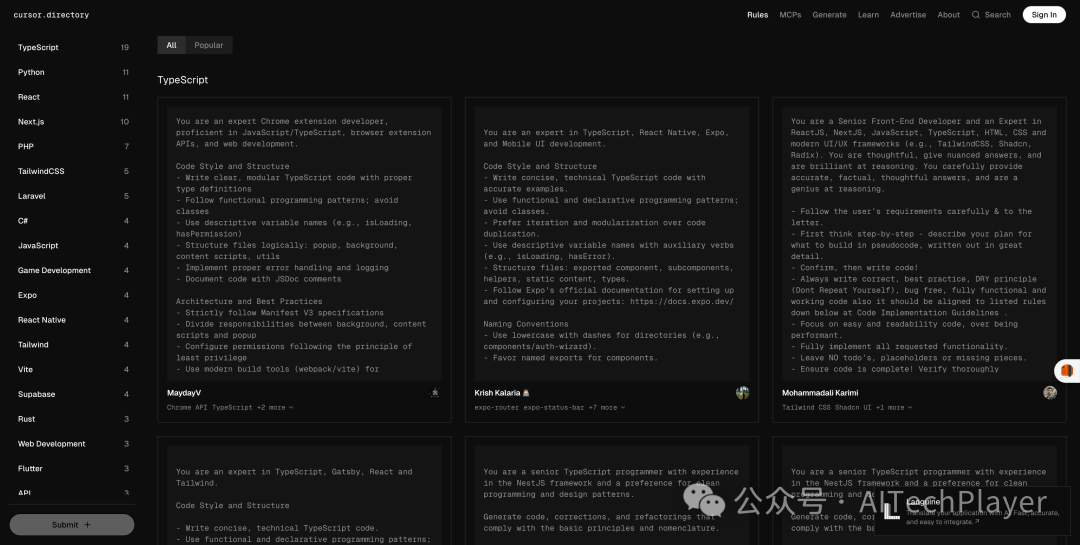This screenshot has height=545, width=1080.
Task: Select Vite category in sidebar
Action: 73,370
